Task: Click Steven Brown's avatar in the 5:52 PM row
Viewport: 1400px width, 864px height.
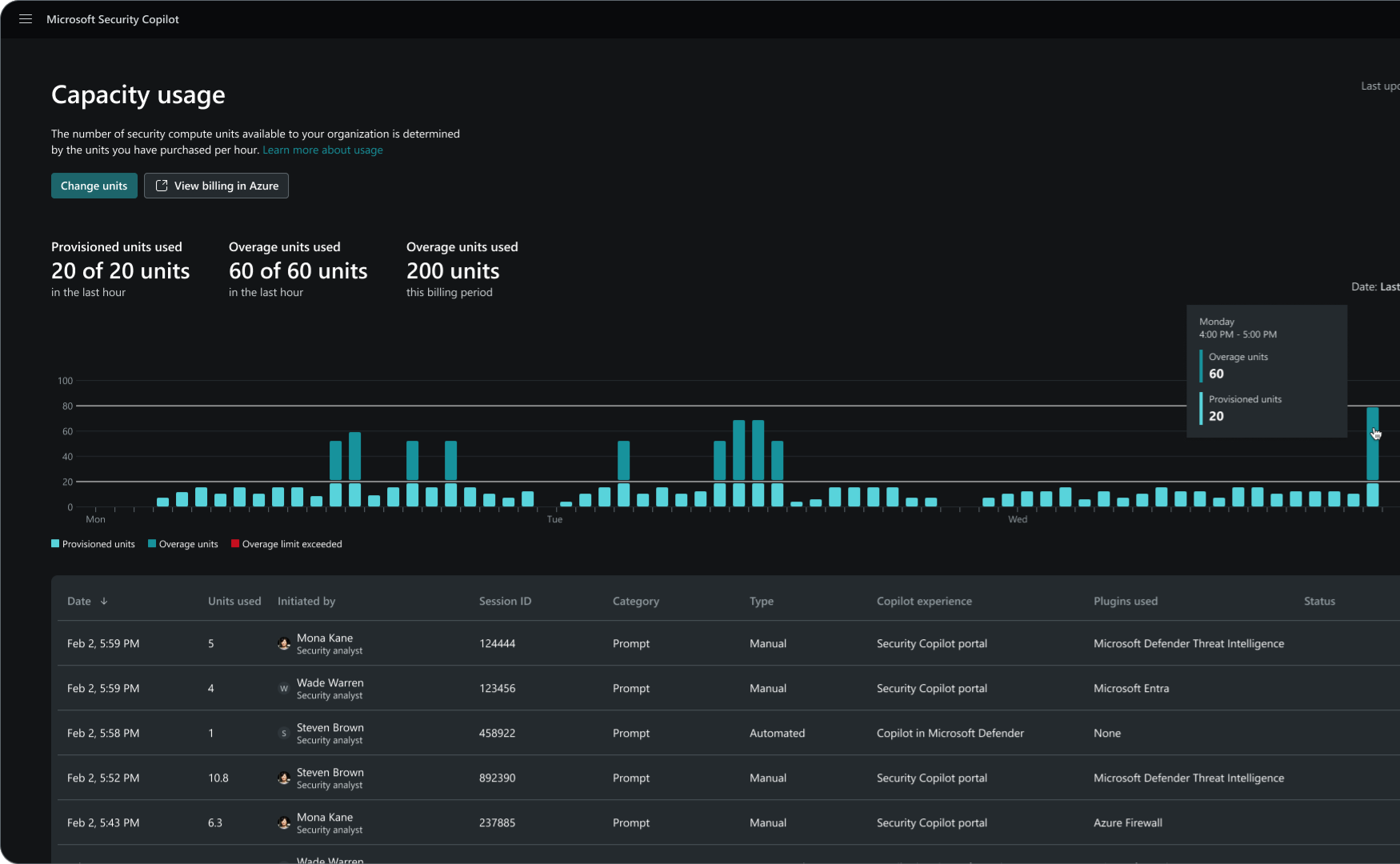Action: click(284, 778)
